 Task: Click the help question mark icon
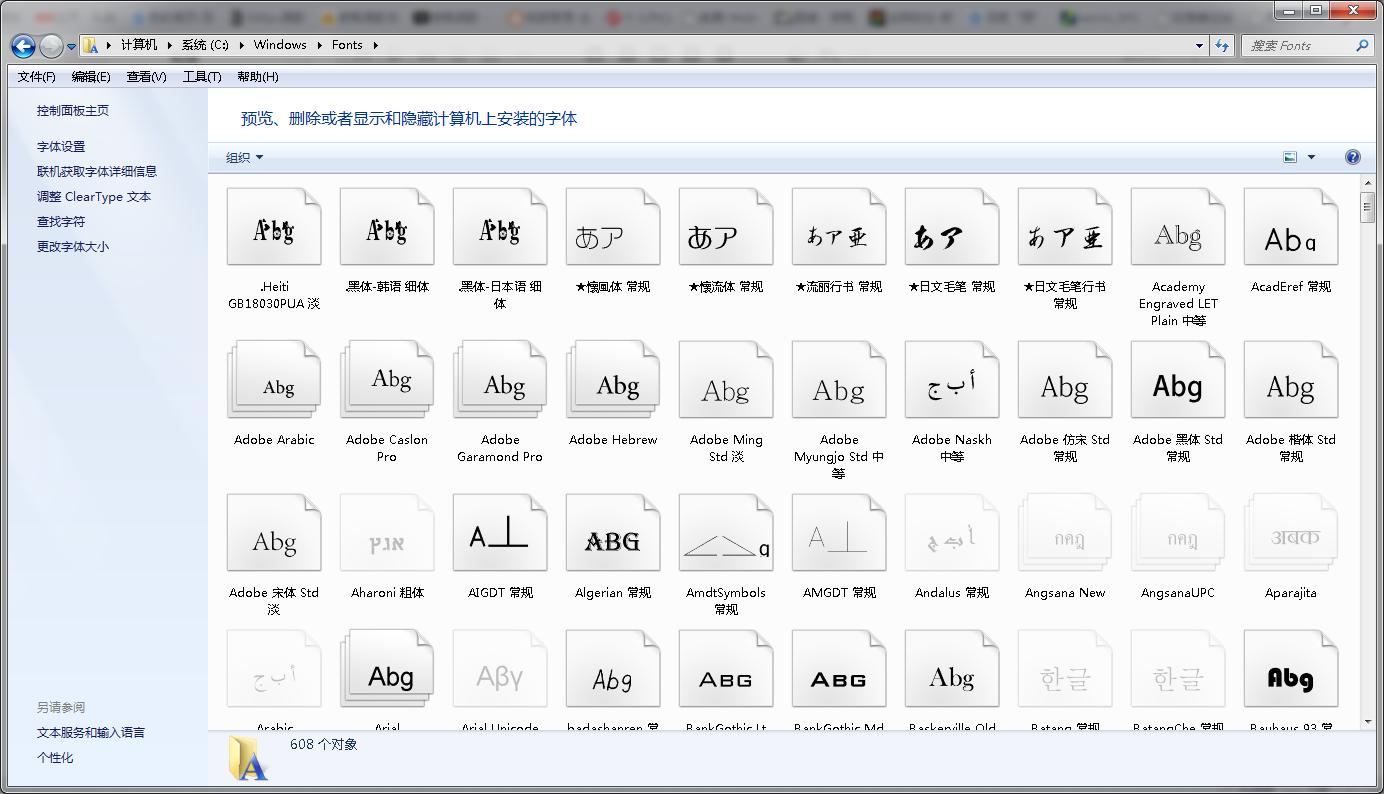coord(1352,157)
